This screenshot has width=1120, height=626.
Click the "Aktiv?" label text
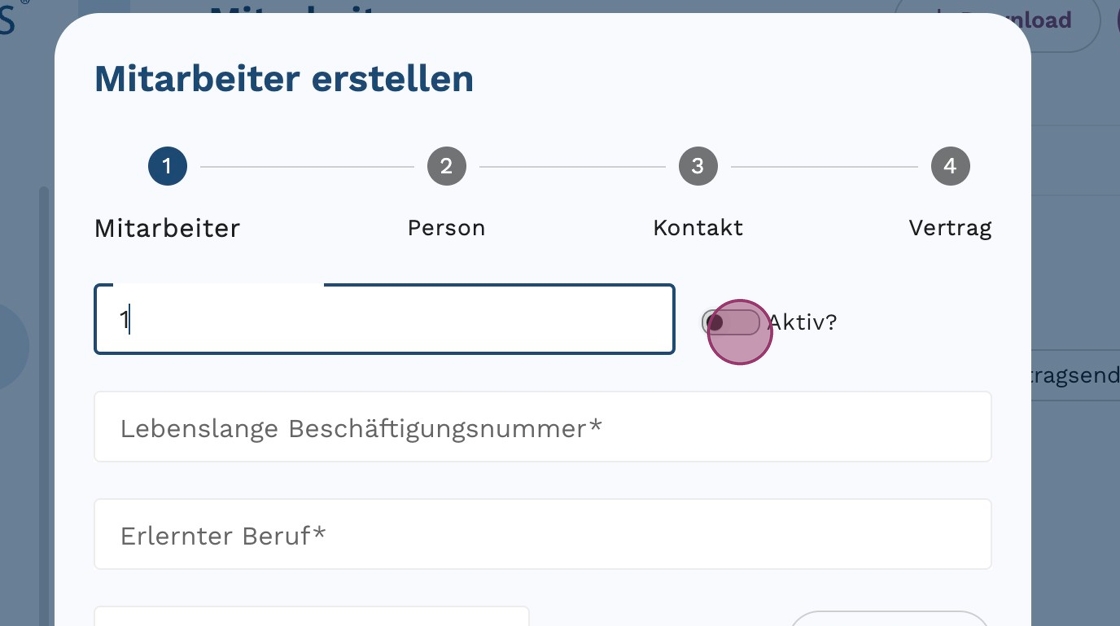click(x=803, y=322)
